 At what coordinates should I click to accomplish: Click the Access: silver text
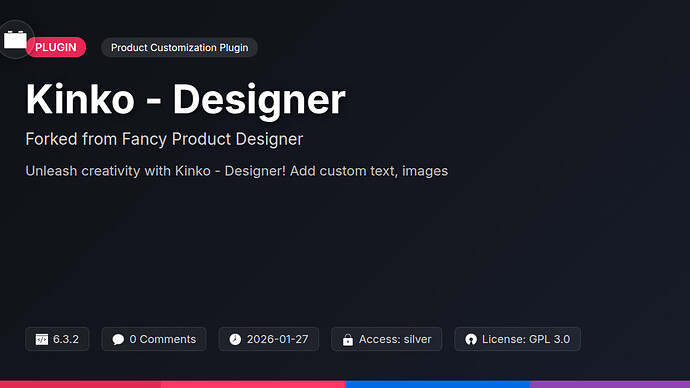coord(395,339)
